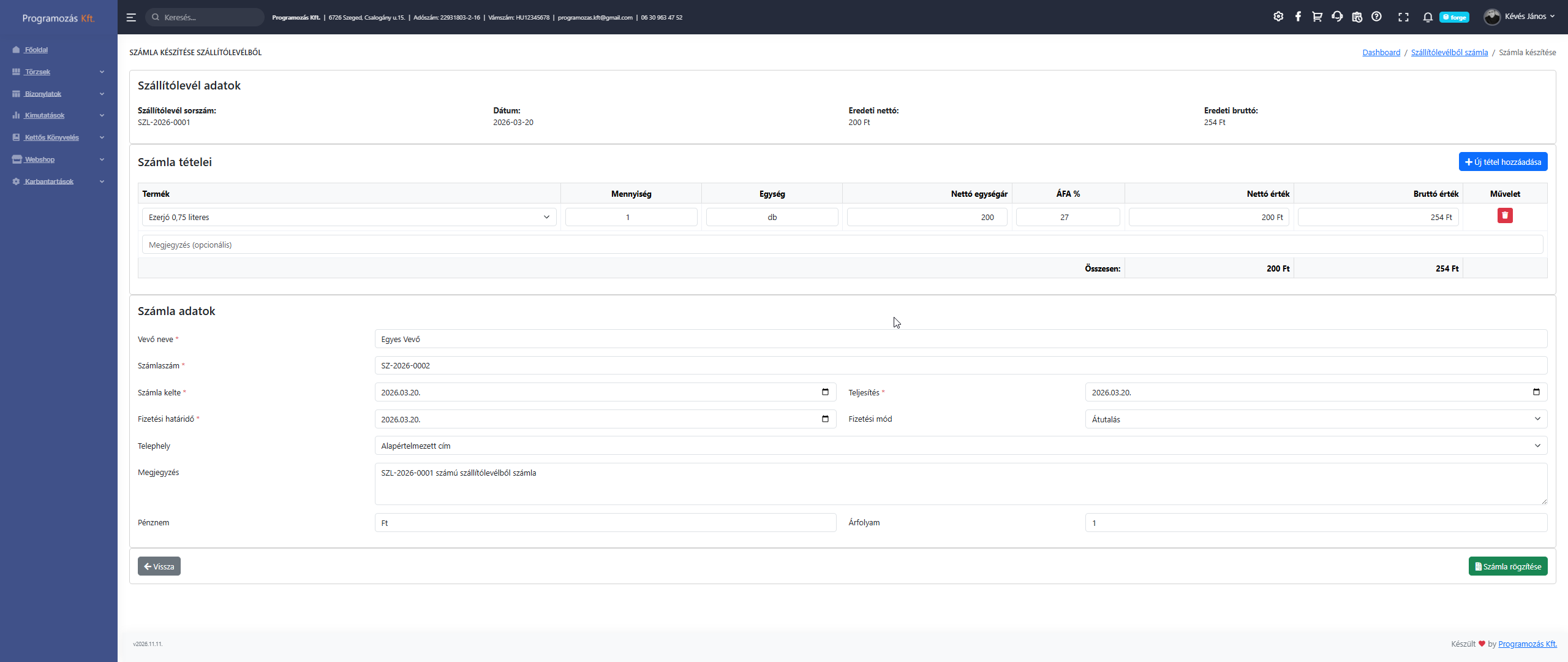This screenshot has height=662, width=1568.
Task: Delete the Ezerjó item with trash icon
Action: coord(1505,215)
